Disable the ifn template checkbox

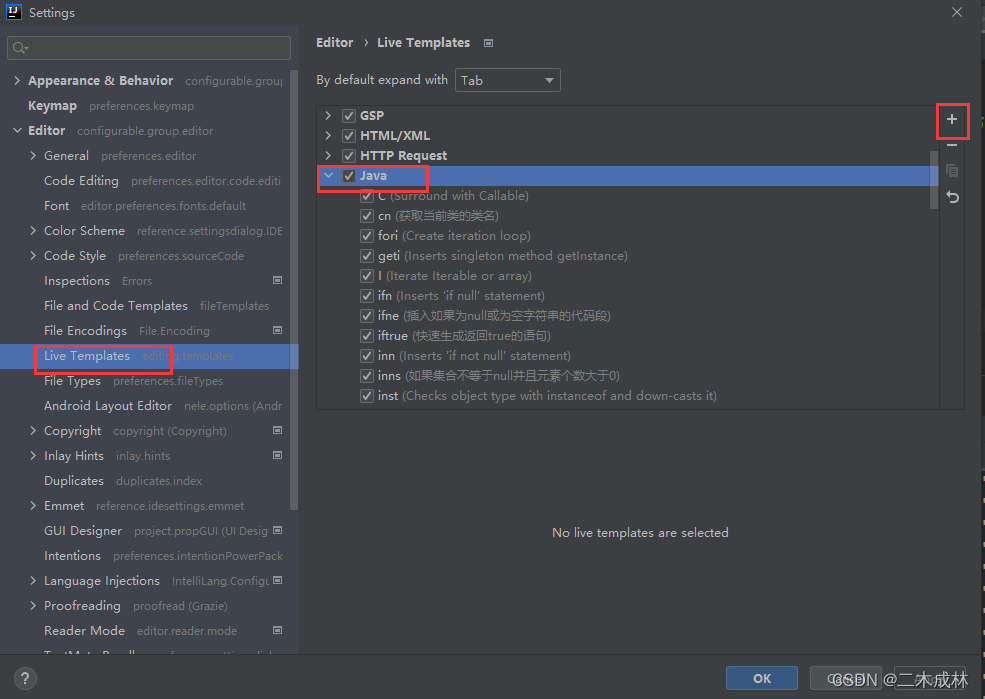(x=367, y=296)
